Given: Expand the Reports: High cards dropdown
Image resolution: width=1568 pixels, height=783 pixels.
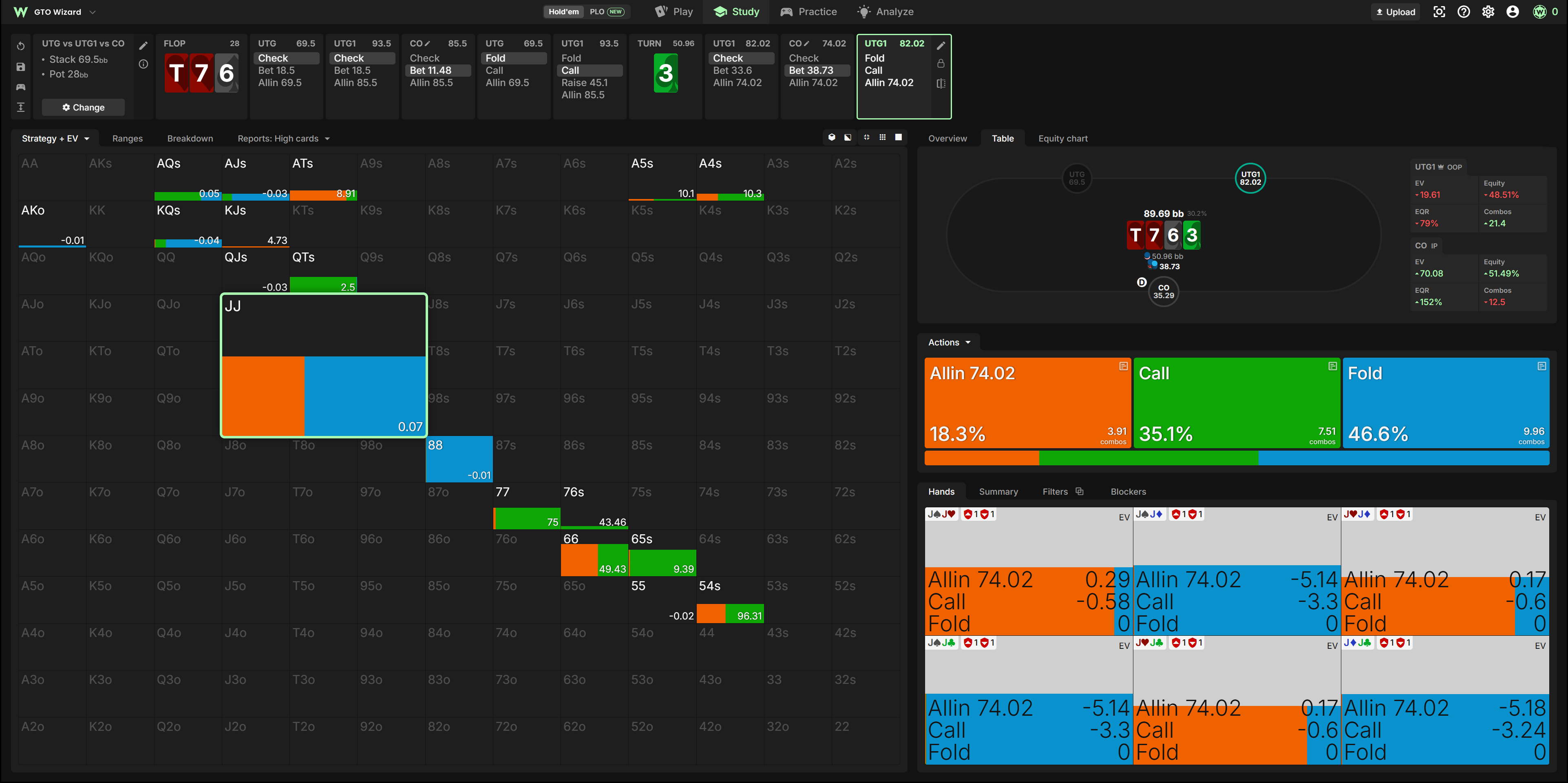Looking at the screenshot, I should click(x=284, y=138).
